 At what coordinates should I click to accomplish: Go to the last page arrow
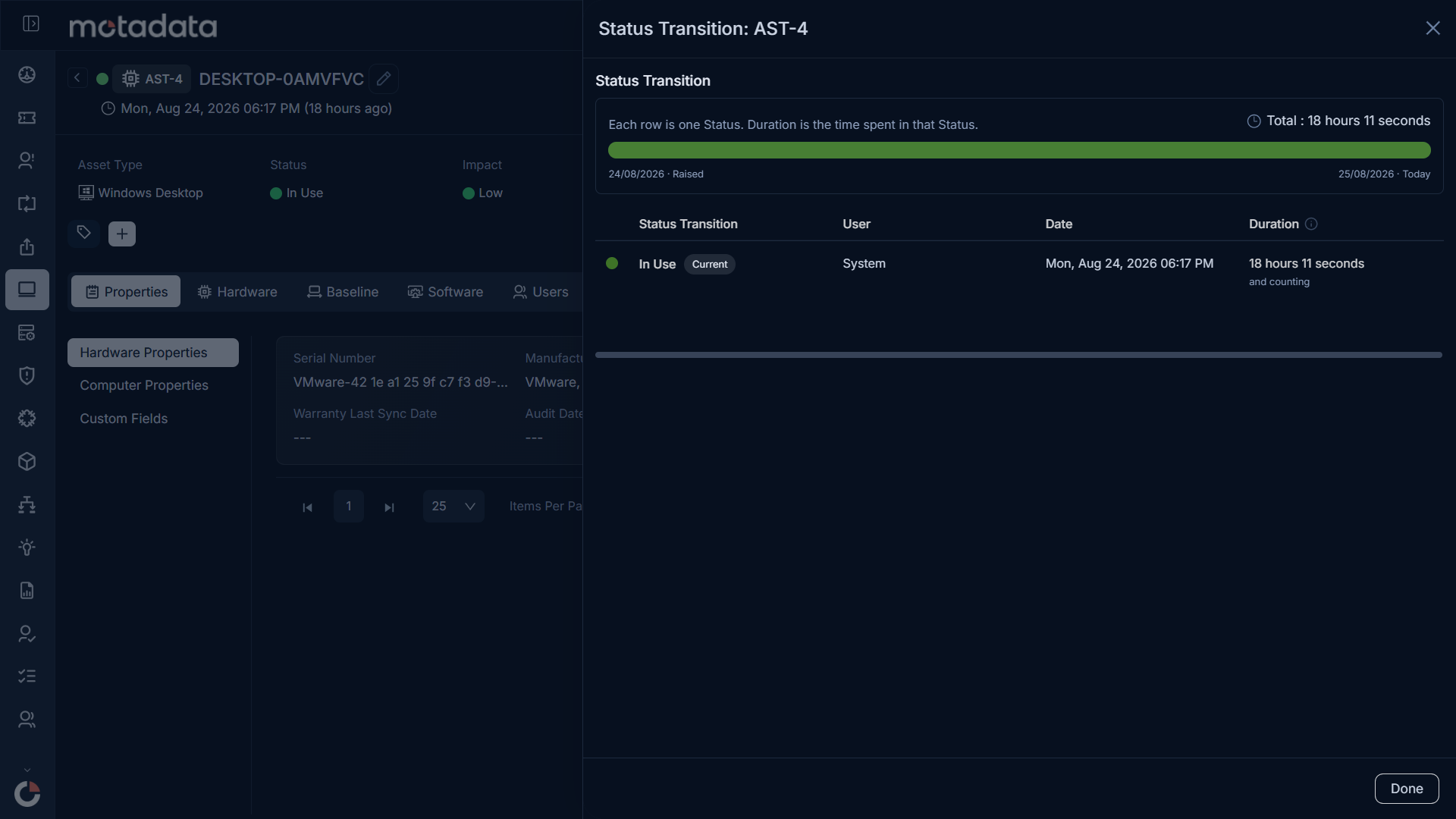389,507
